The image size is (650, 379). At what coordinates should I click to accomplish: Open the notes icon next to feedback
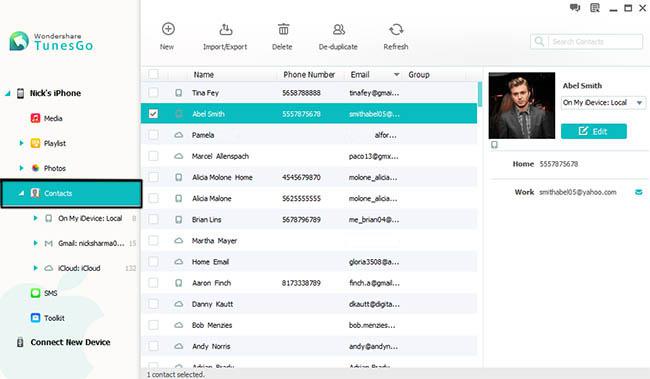click(x=595, y=7)
